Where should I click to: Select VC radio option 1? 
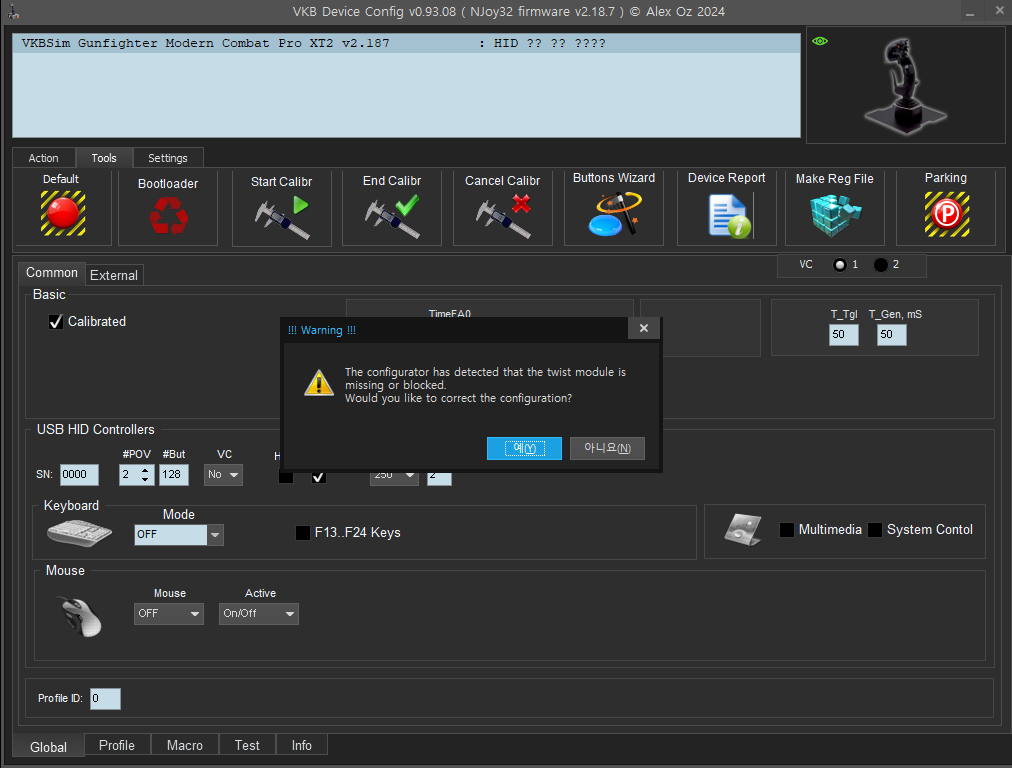tap(840, 265)
